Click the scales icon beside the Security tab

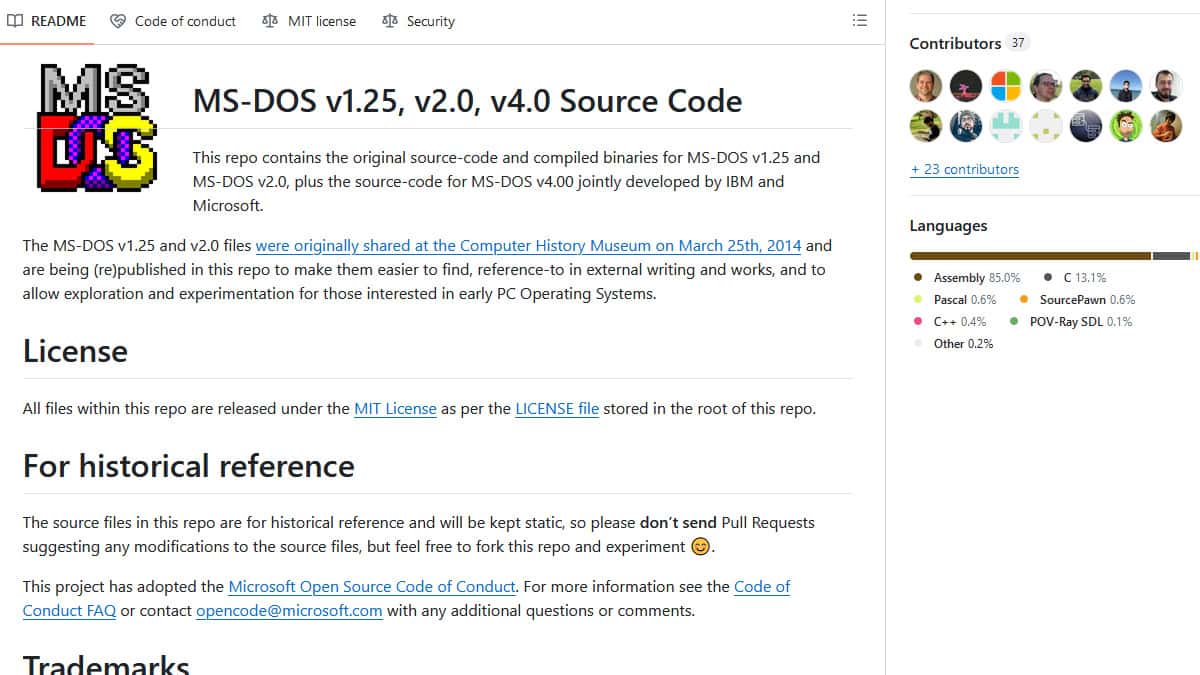pyautogui.click(x=390, y=21)
